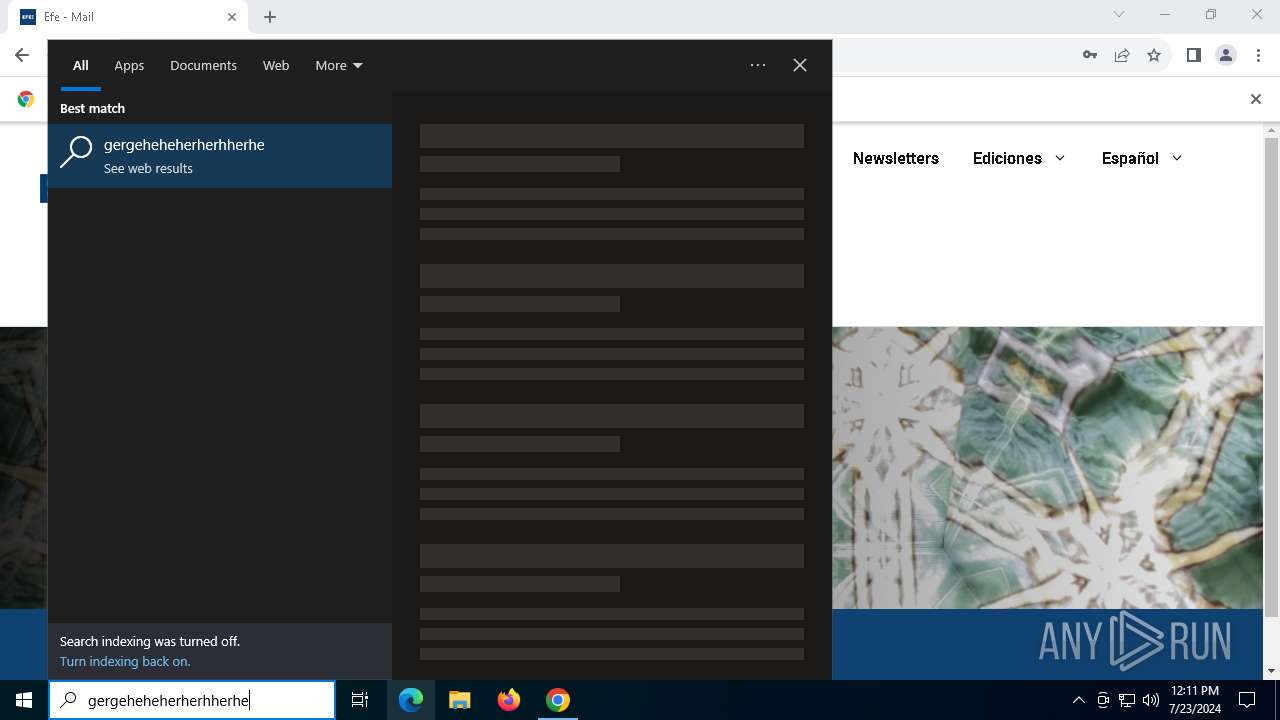The width and height of the screenshot is (1280, 720).
Task: Toggle Chrome side panel icon
Action: (x=1194, y=55)
